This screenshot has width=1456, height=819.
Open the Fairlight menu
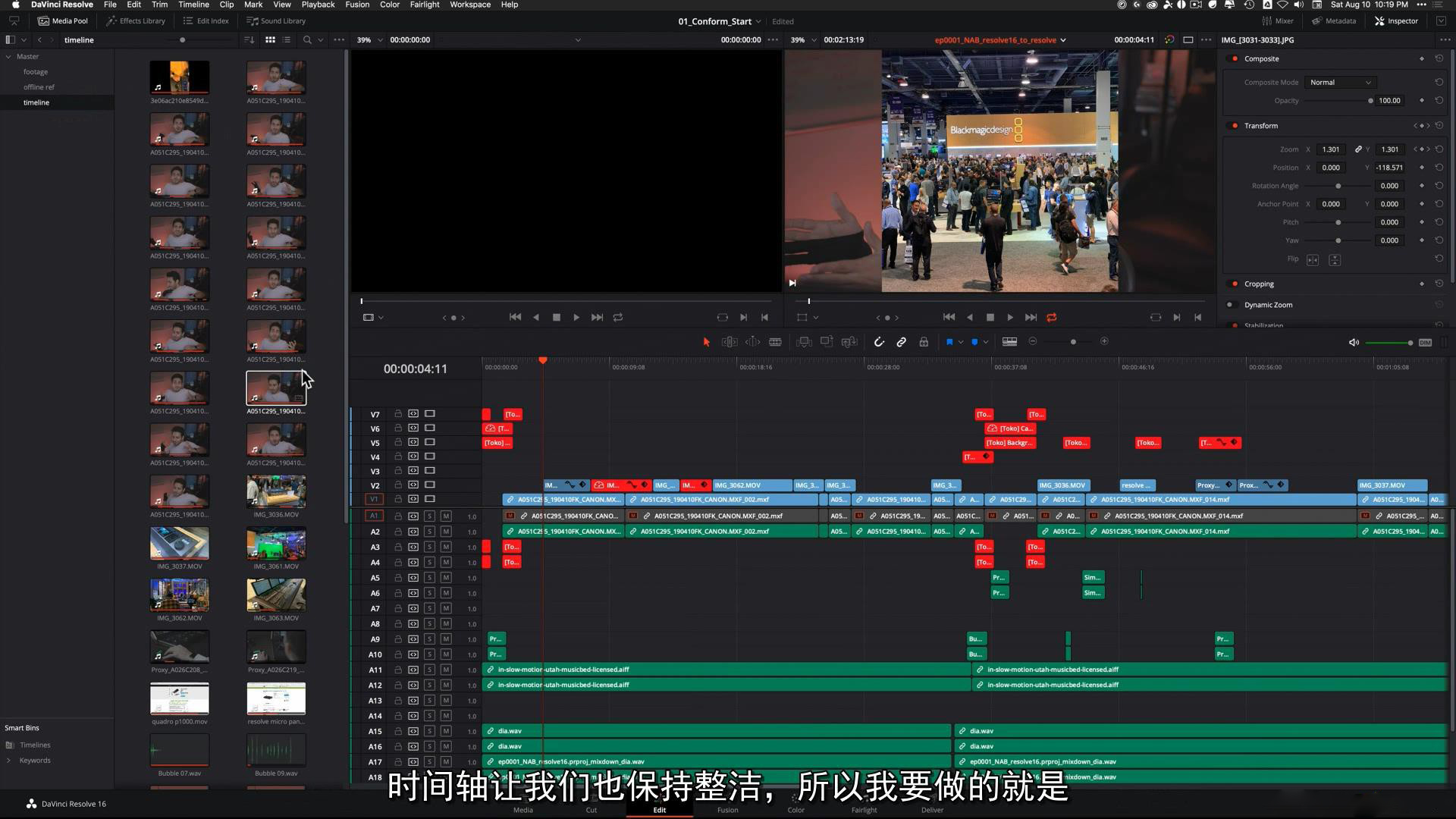point(425,5)
